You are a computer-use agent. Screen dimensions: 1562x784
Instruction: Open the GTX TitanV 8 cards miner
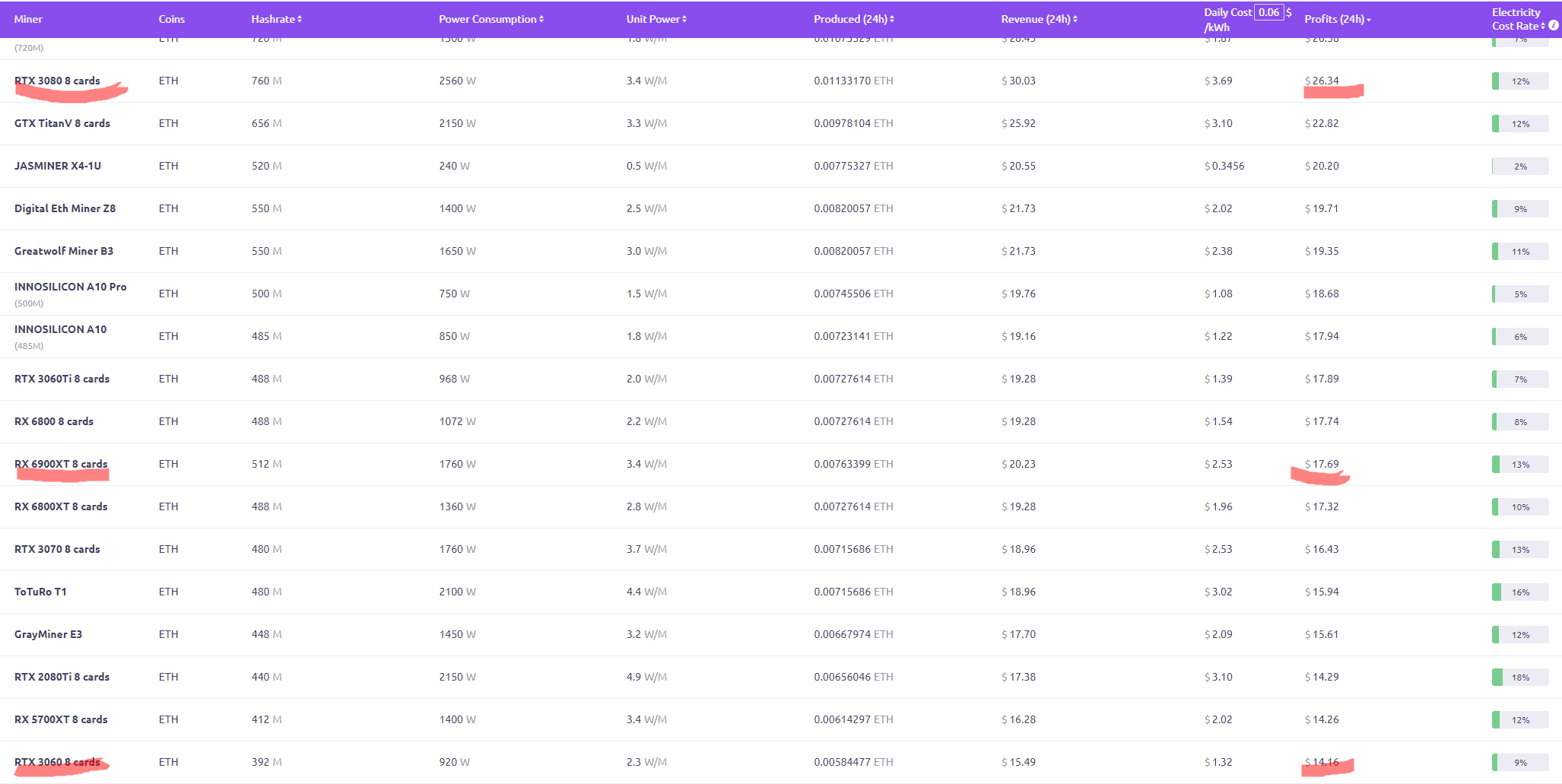pos(62,123)
